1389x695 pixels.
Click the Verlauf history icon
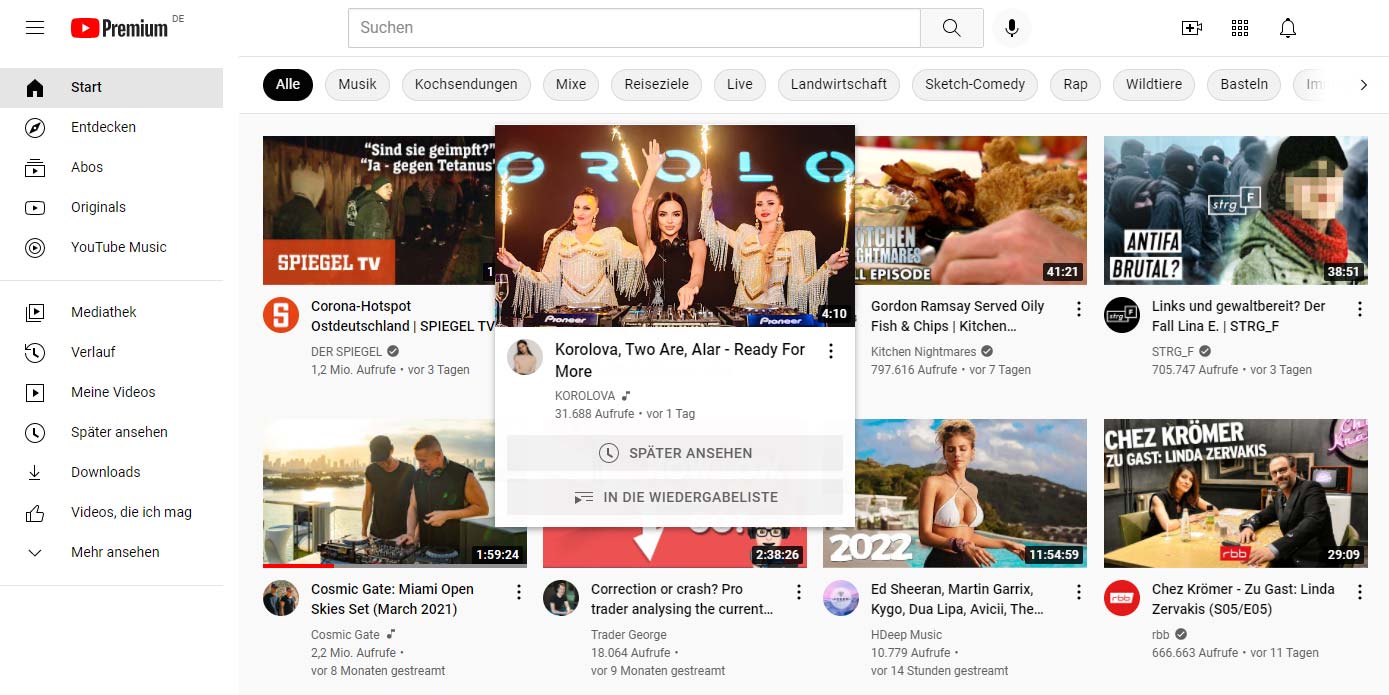(x=35, y=352)
